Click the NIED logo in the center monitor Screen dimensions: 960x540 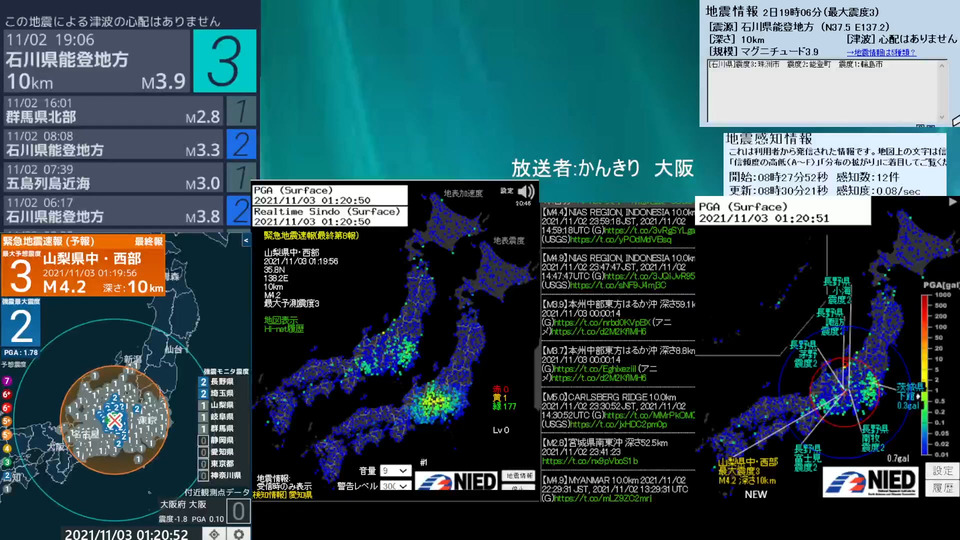point(458,481)
